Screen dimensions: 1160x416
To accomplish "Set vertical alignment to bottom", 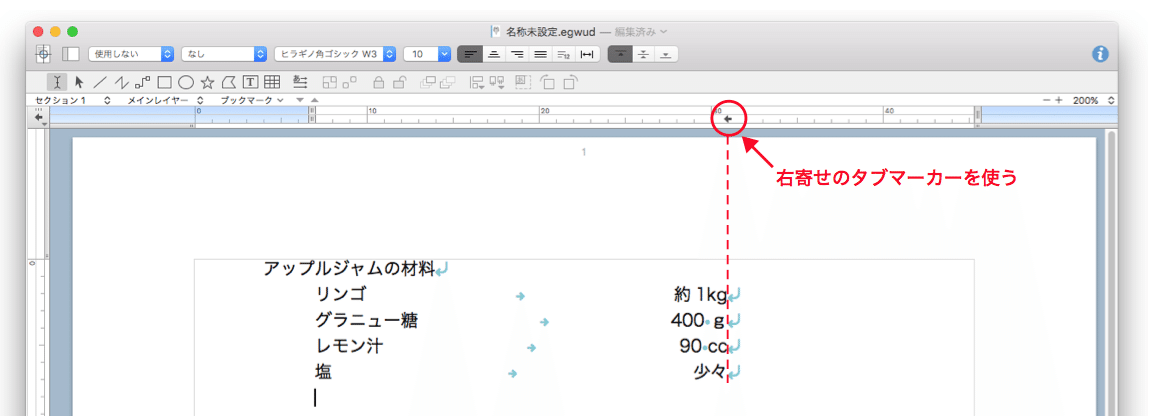I will (x=667, y=54).
